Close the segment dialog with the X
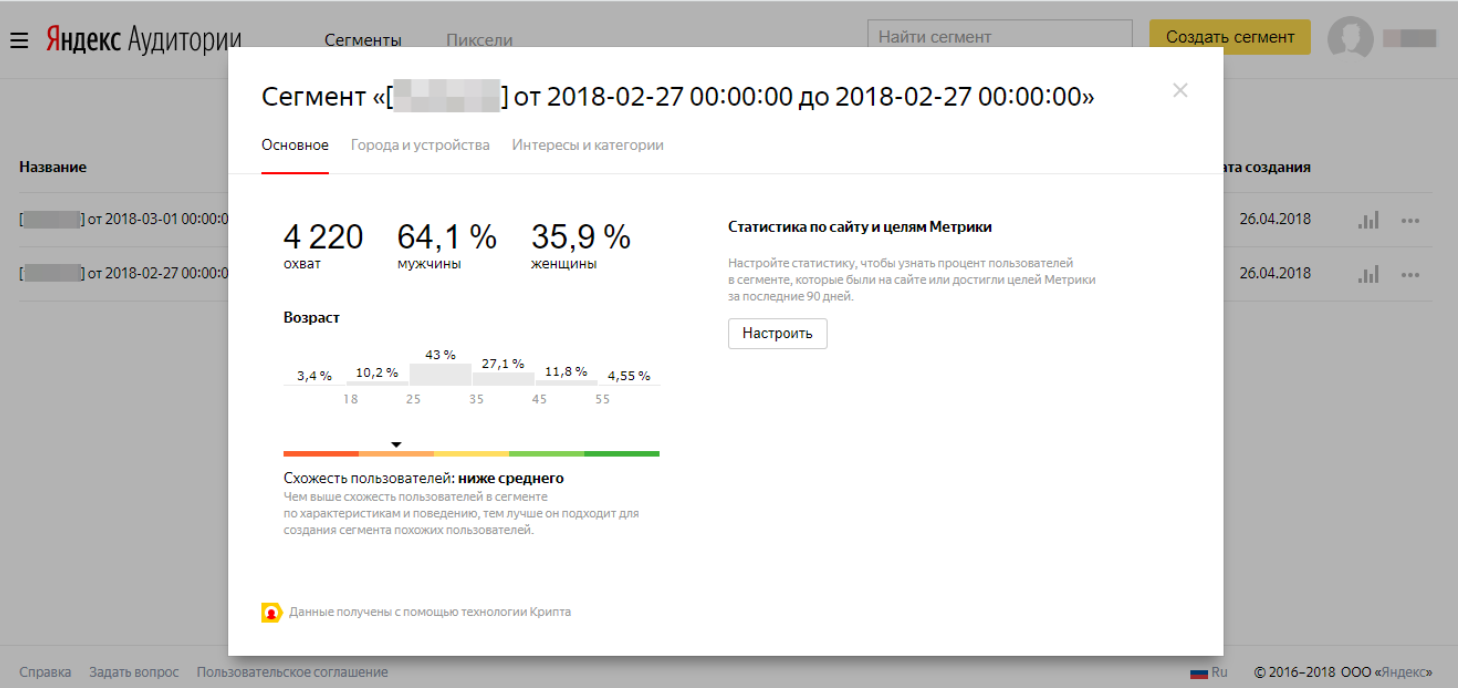 [1180, 91]
